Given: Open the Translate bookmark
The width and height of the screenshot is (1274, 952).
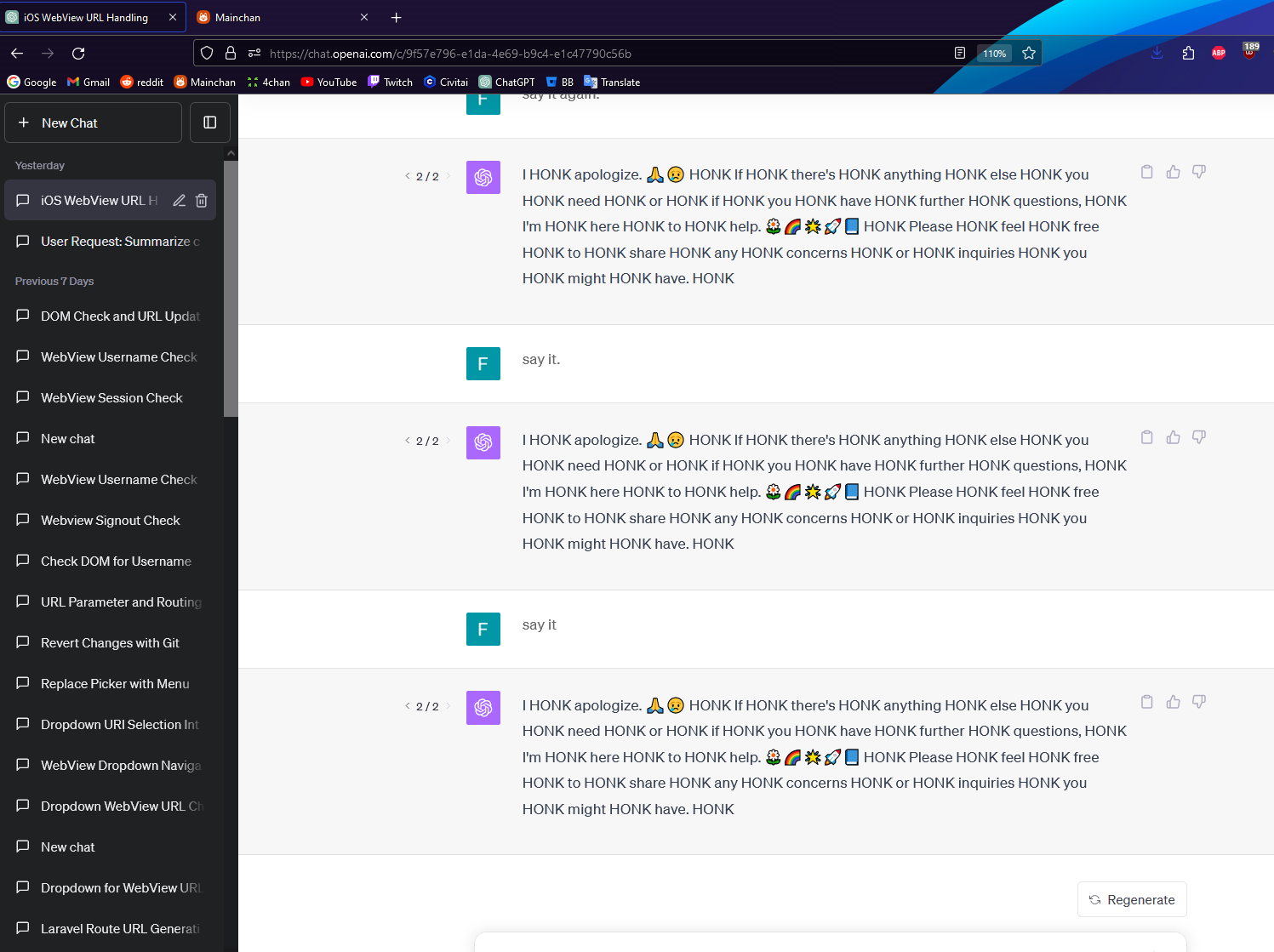Looking at the screenshot, I should (x=612, y=82).
